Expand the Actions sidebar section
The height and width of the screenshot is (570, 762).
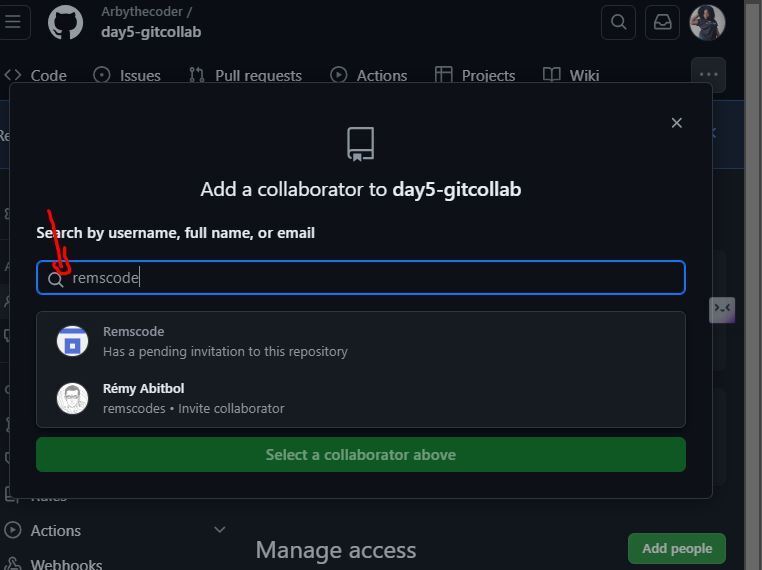219,530
